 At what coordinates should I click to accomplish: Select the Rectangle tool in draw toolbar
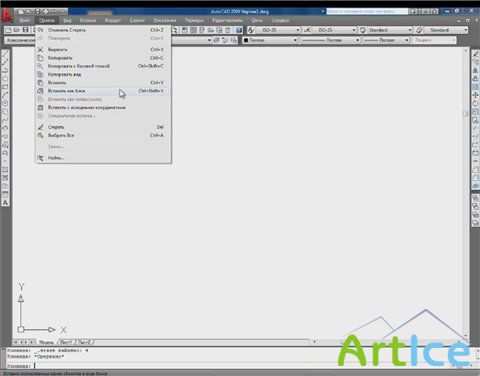(x=5, y=87)
